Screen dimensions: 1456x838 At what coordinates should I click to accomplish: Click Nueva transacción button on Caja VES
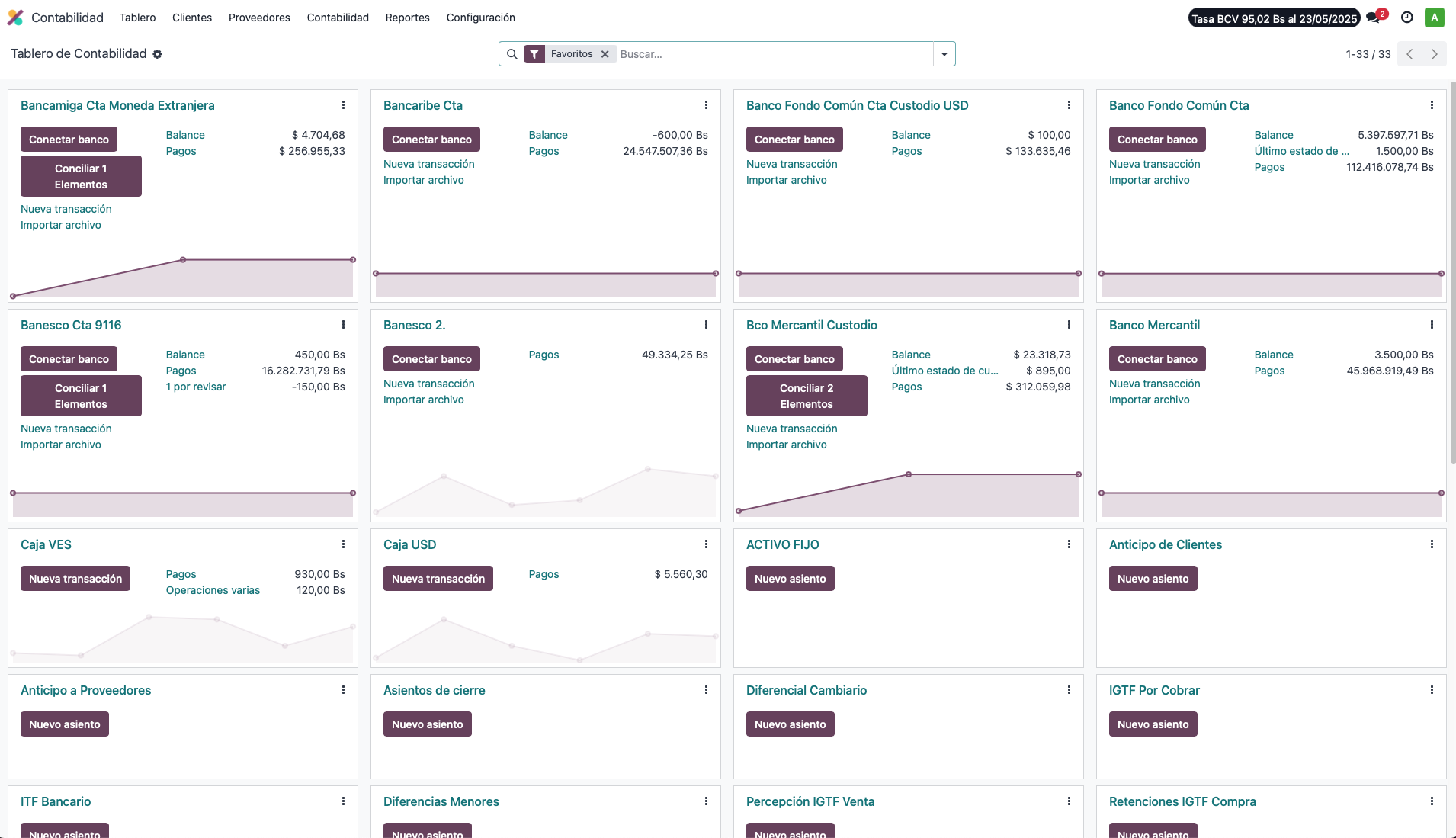(75, 579)
